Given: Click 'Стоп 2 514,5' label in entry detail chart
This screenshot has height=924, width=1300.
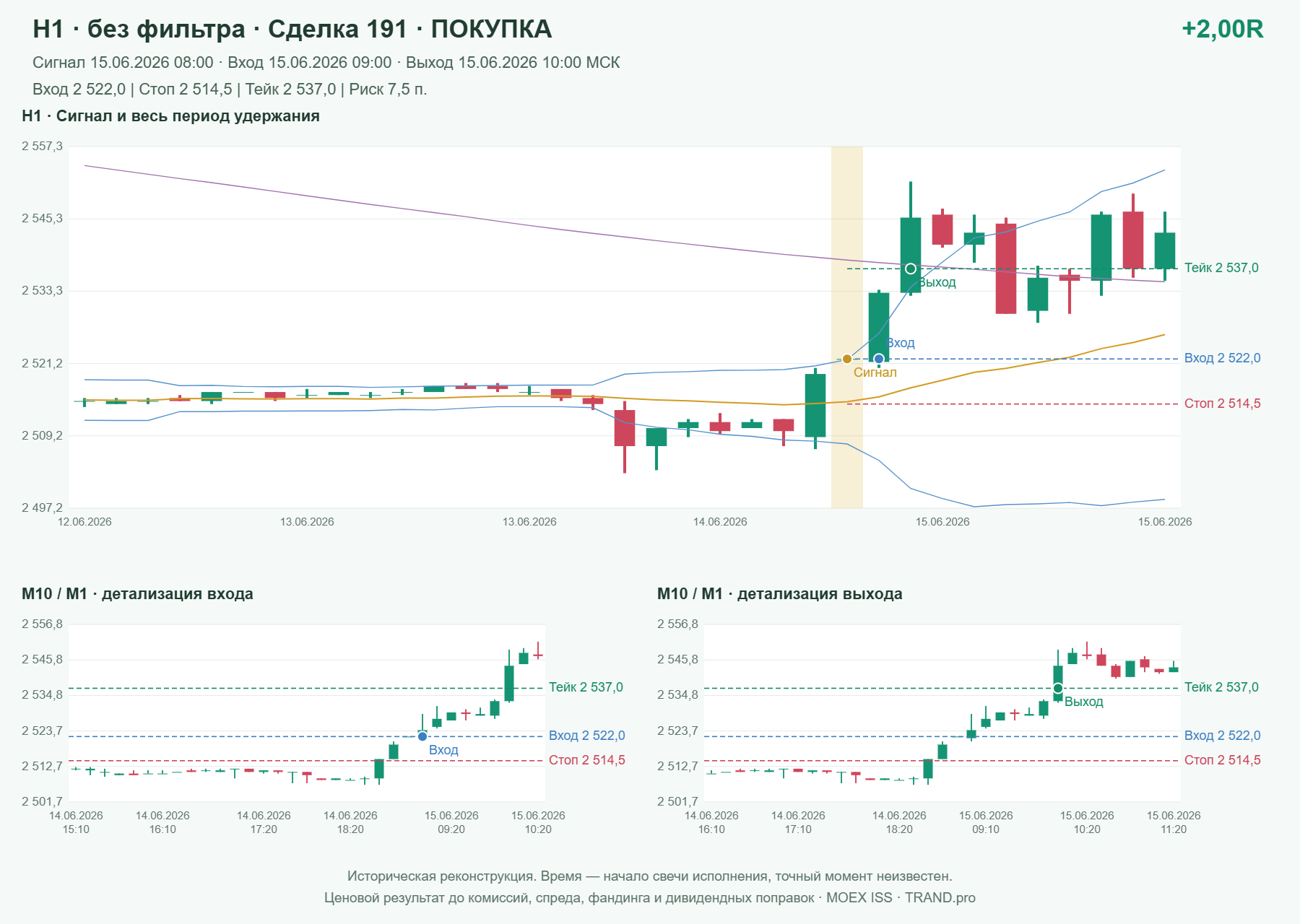Looking at the screenshot, I should click(586, 760).
